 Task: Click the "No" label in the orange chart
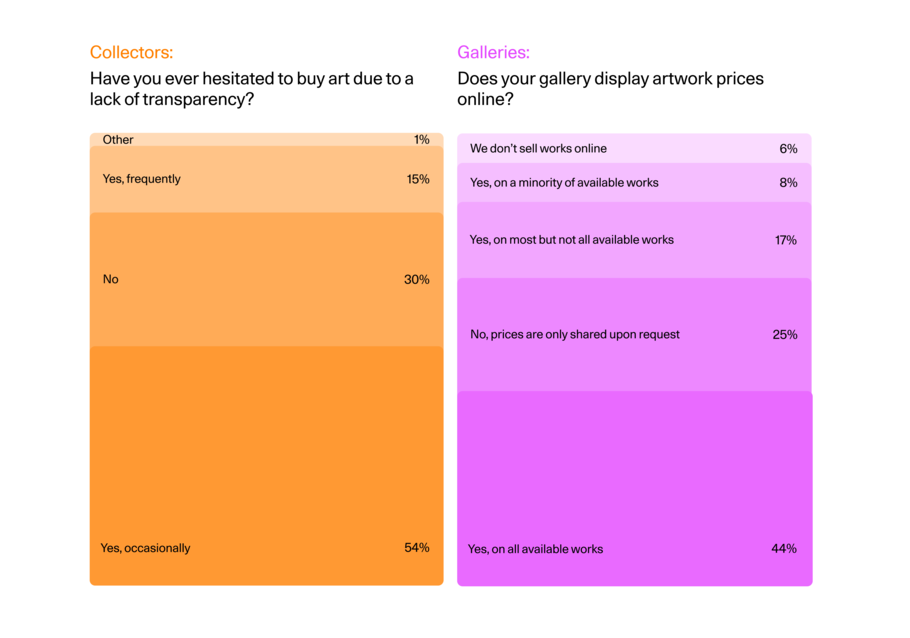(111, 279)
